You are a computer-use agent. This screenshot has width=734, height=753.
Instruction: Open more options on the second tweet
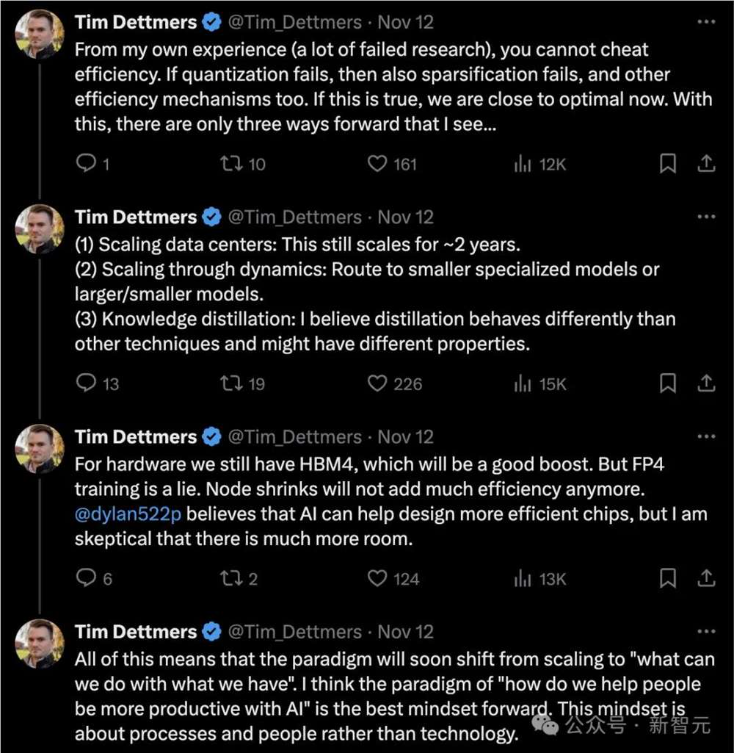pyautogui.click(x=706, y=216)
